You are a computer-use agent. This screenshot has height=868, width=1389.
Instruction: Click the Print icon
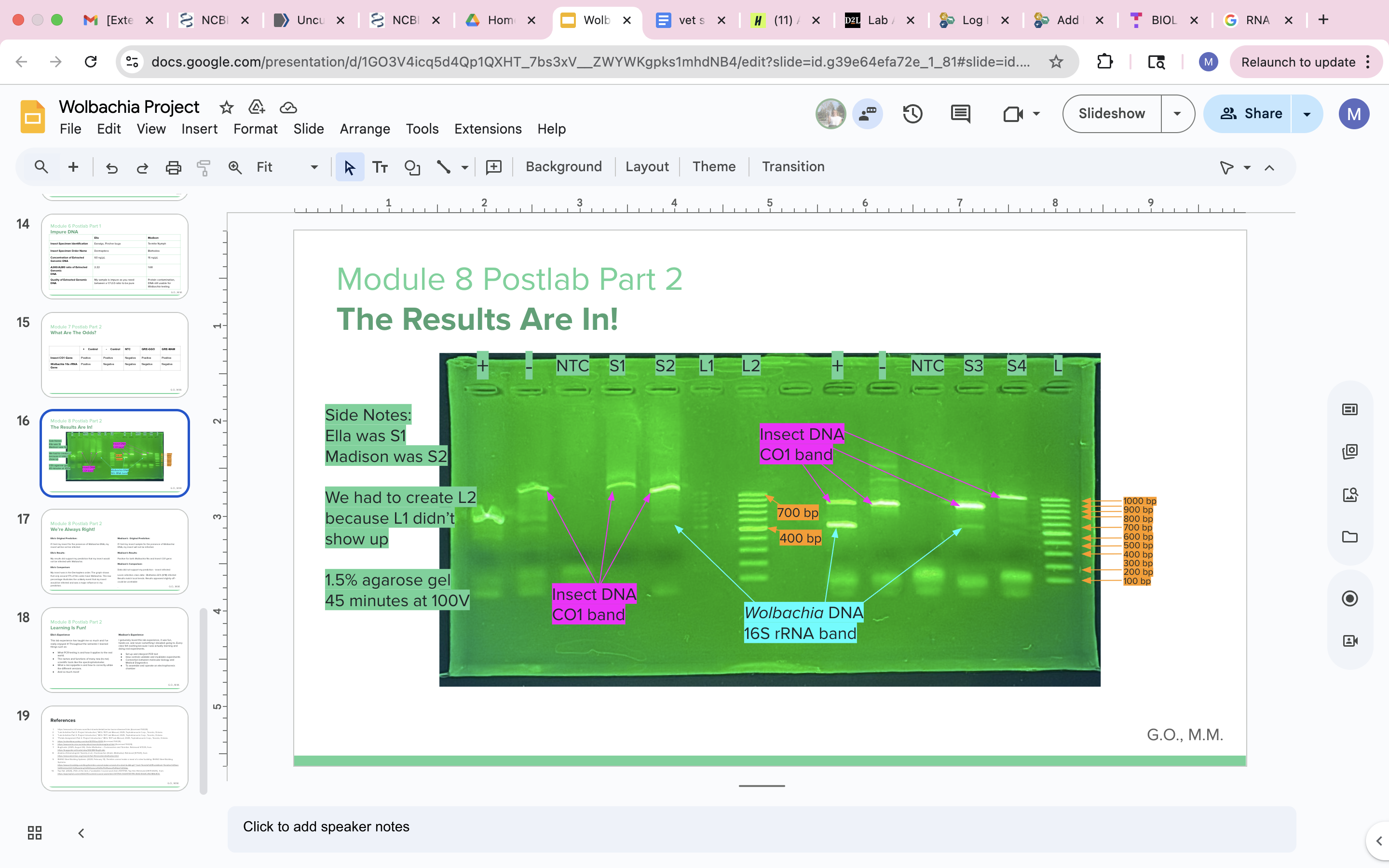[173, 167]
